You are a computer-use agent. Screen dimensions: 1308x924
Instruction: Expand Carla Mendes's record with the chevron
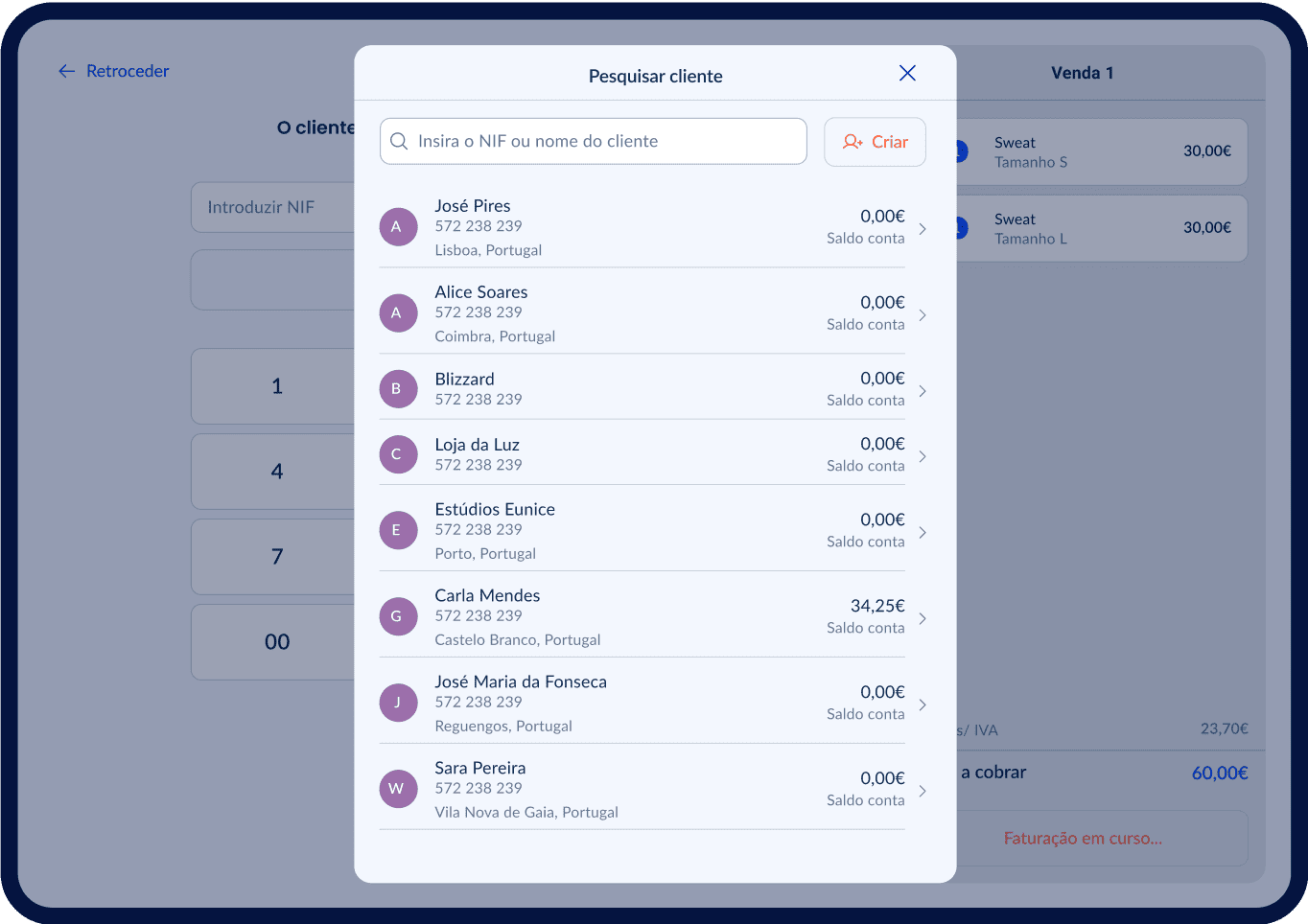pyautogui.click(x=922, y=618)
